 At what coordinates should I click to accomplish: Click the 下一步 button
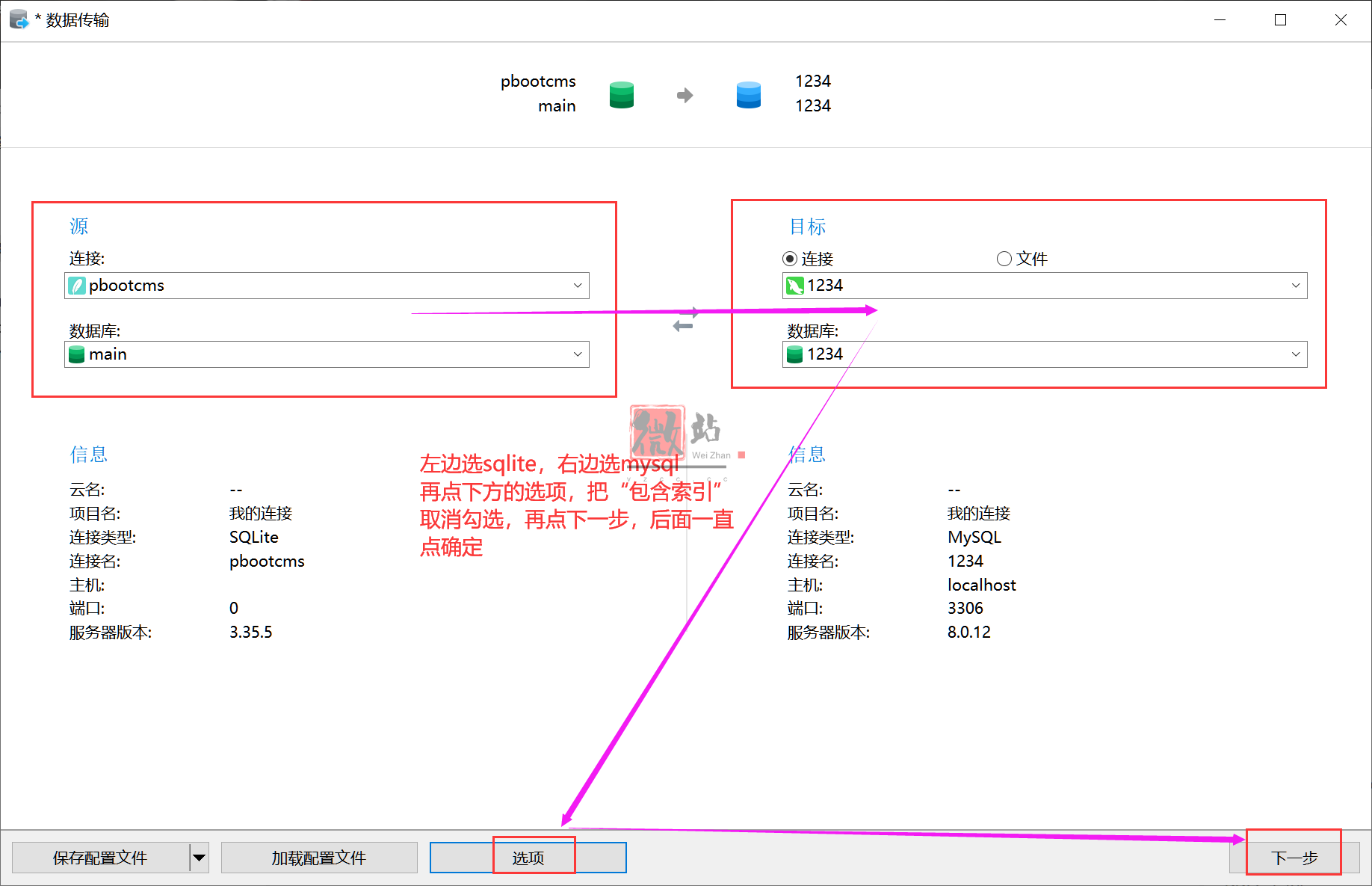pos(1295,858)
